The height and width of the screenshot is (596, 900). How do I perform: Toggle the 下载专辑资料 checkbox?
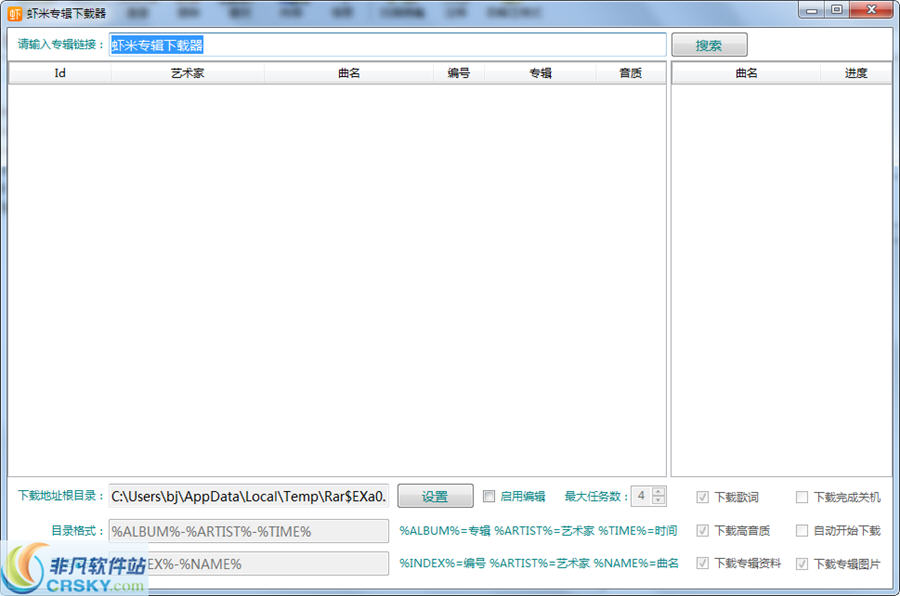point(702,563)
